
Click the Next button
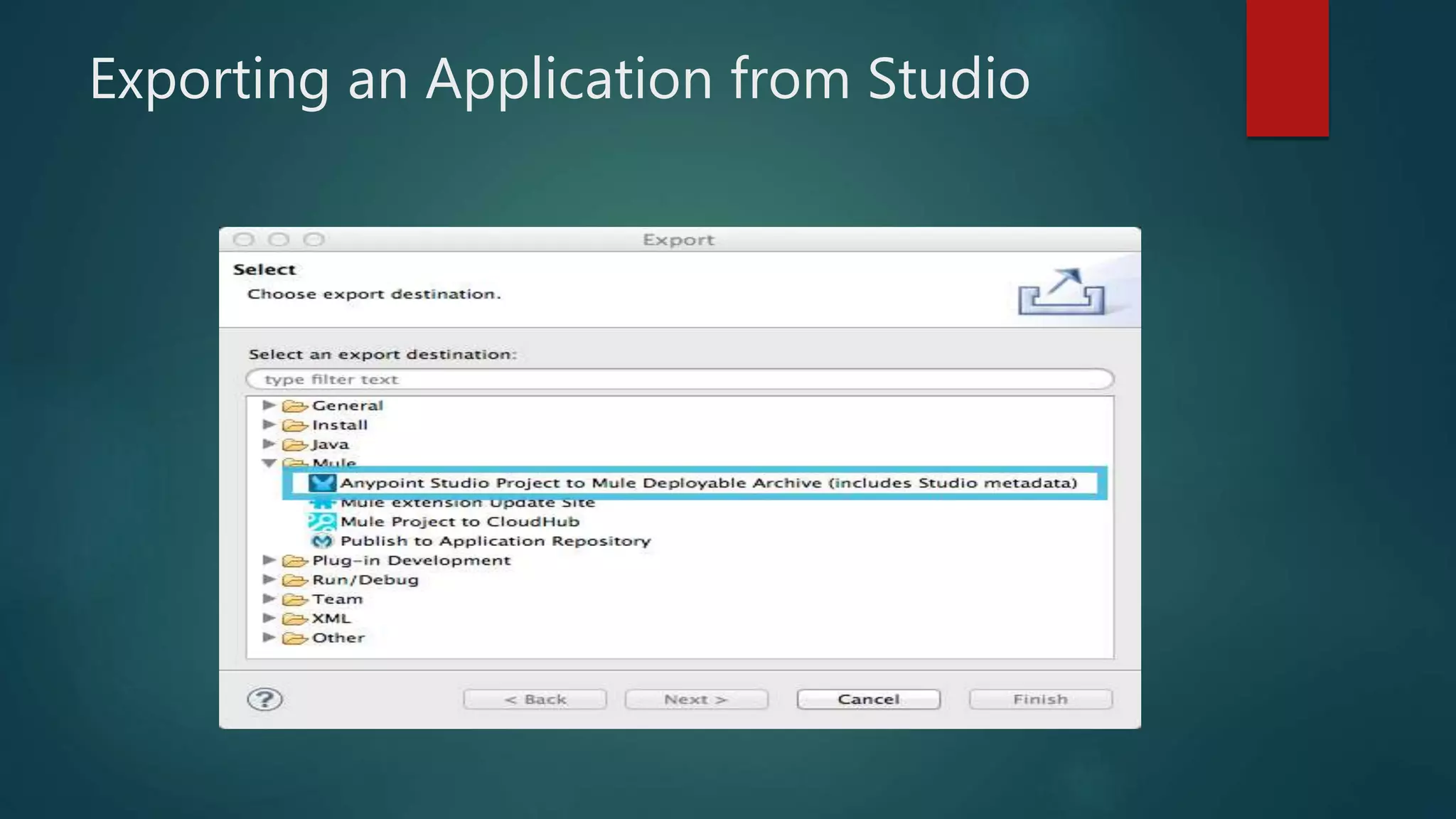point(697,700)
